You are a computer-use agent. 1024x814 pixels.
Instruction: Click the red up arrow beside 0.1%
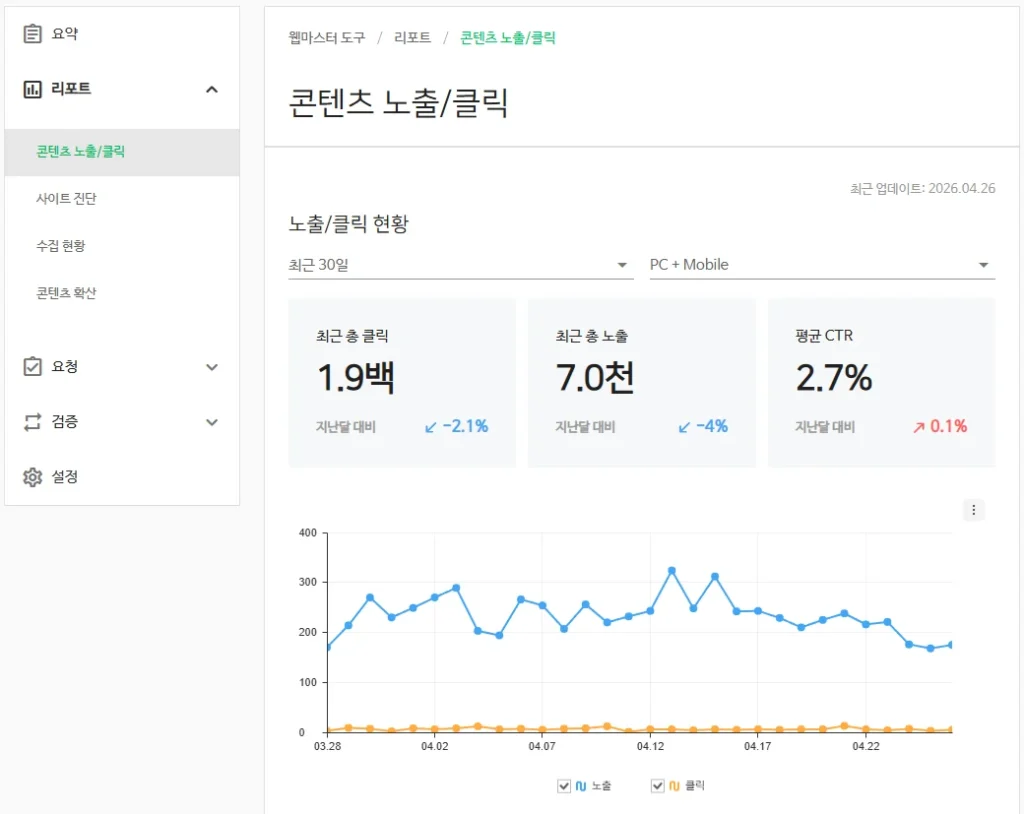point(918,427)
